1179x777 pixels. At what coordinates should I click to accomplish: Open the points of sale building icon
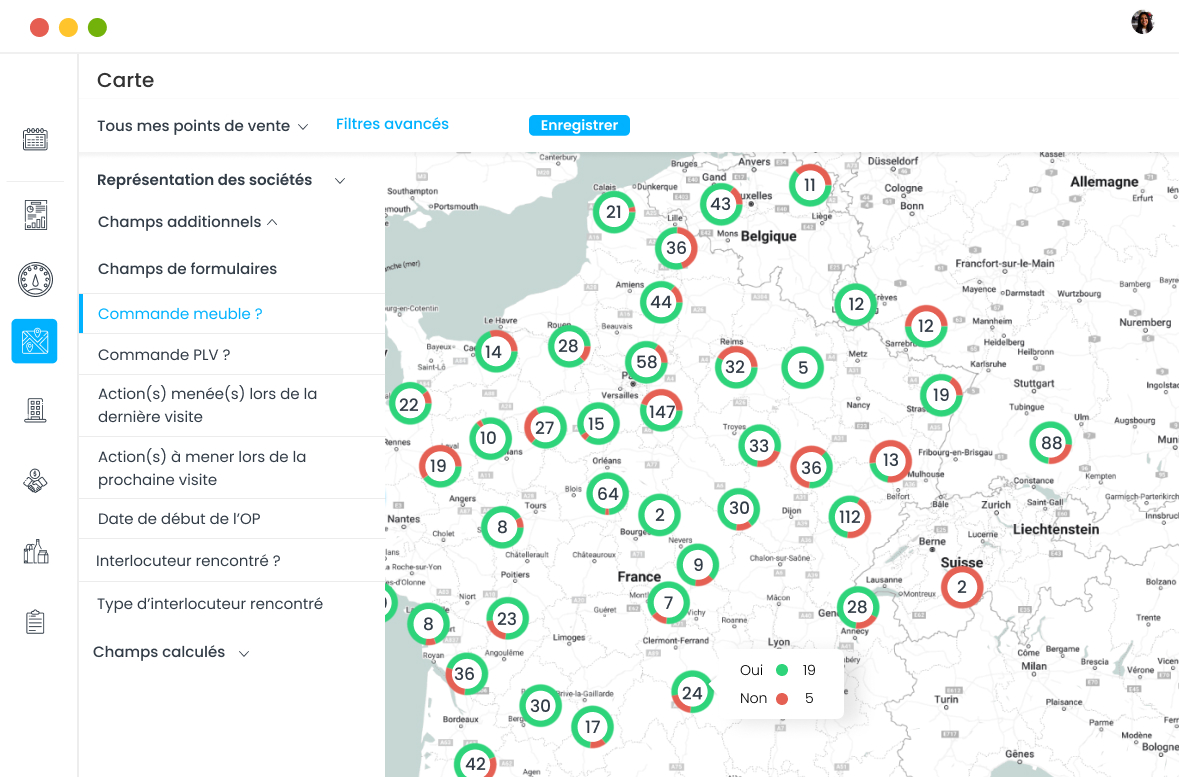[35, 410]
